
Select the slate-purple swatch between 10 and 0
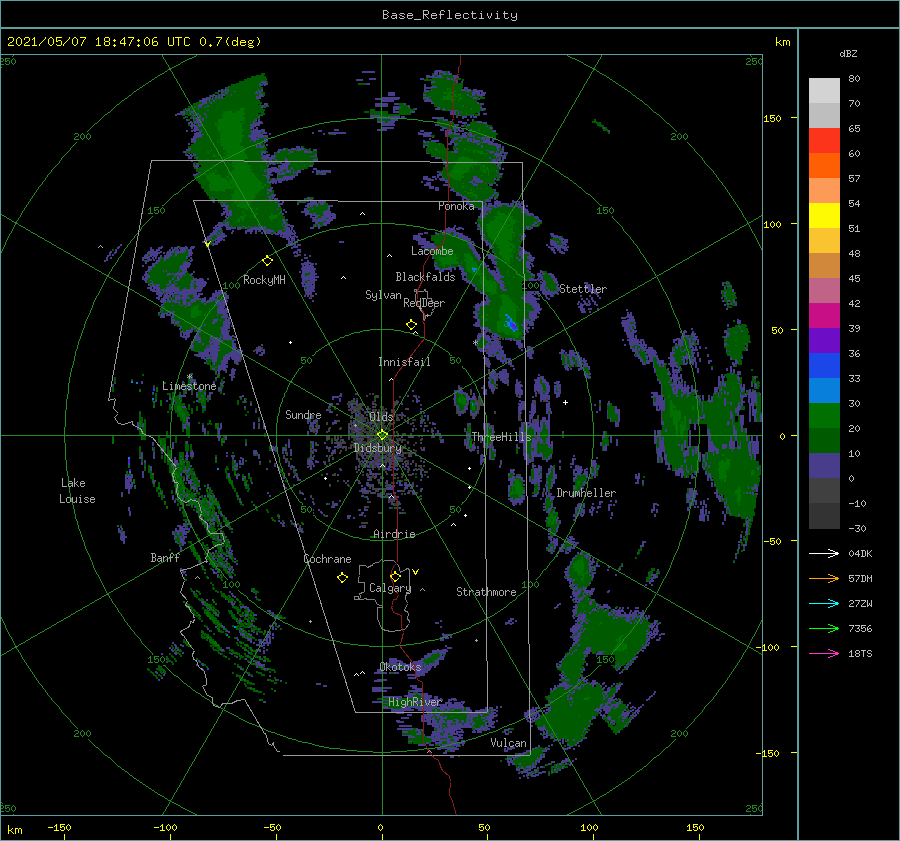824,466
